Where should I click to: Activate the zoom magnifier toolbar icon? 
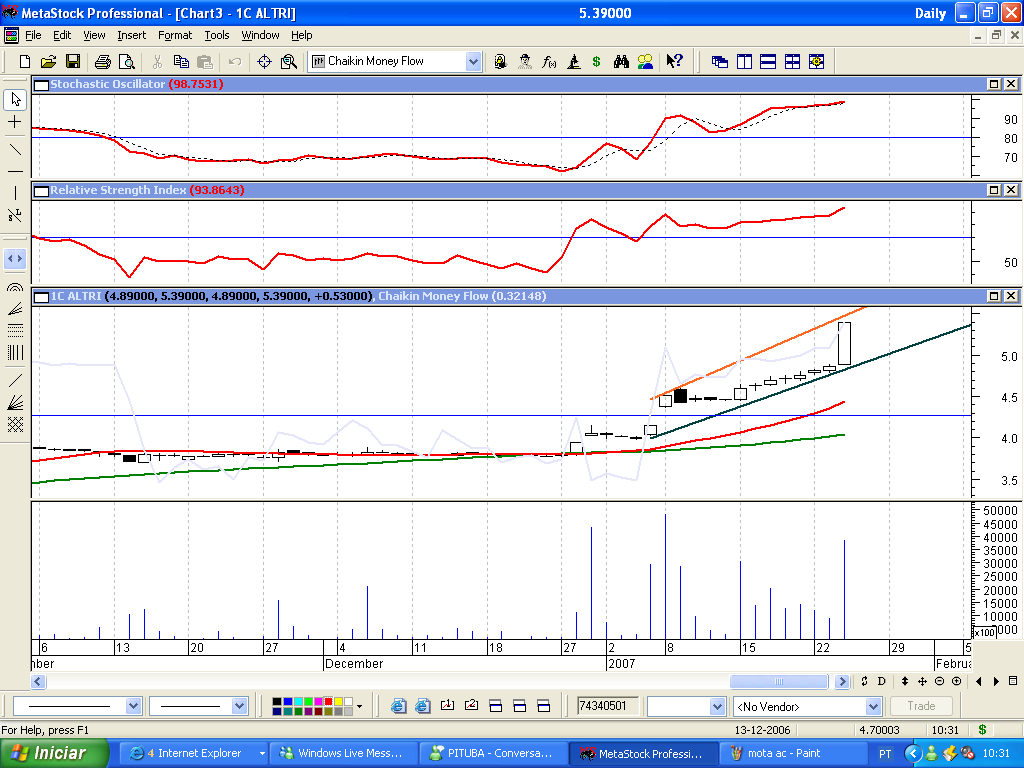[x=288, y=61]
